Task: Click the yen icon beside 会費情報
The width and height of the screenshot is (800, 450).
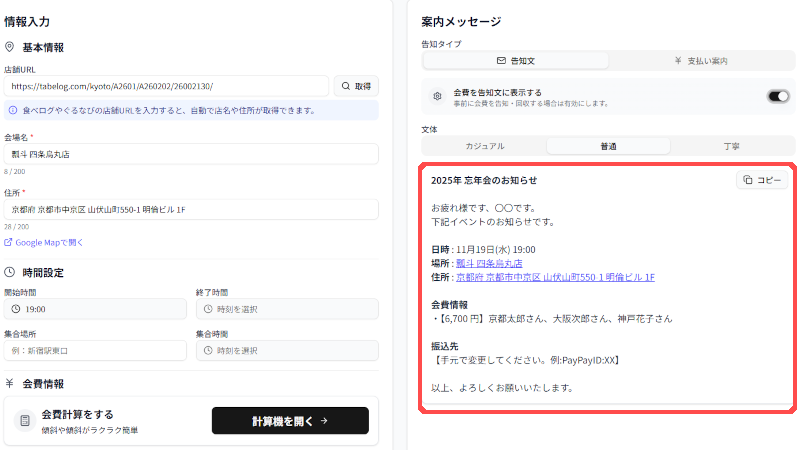Action: click(10, 383)
